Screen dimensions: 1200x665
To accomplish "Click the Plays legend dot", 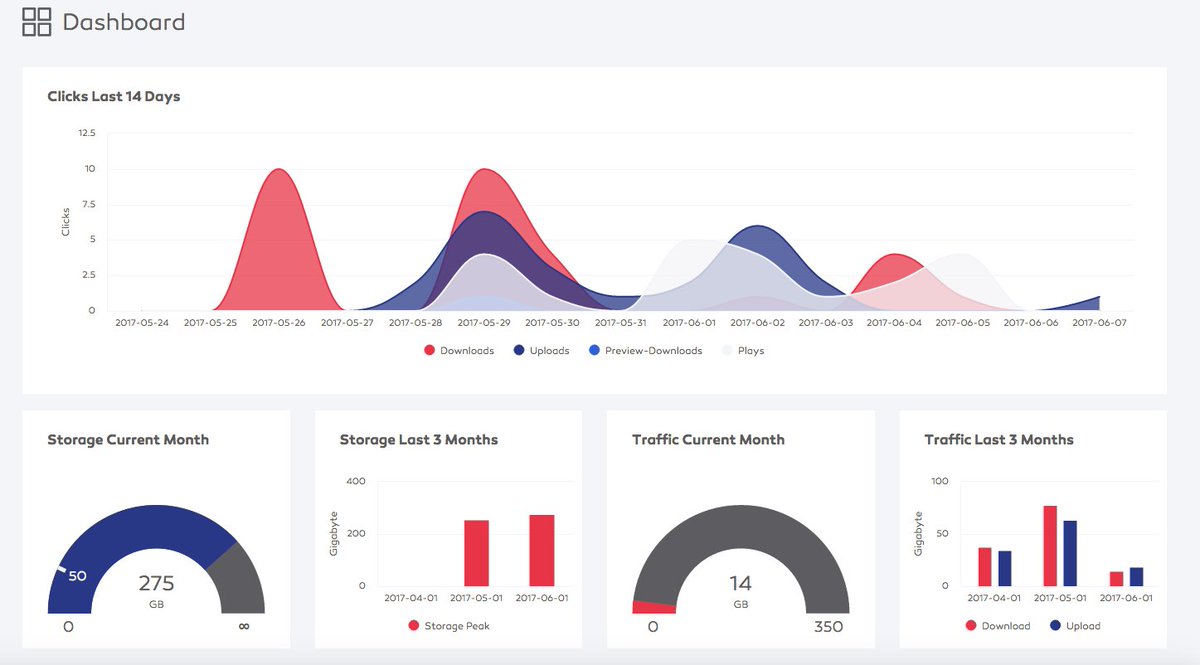I will 724,350.
